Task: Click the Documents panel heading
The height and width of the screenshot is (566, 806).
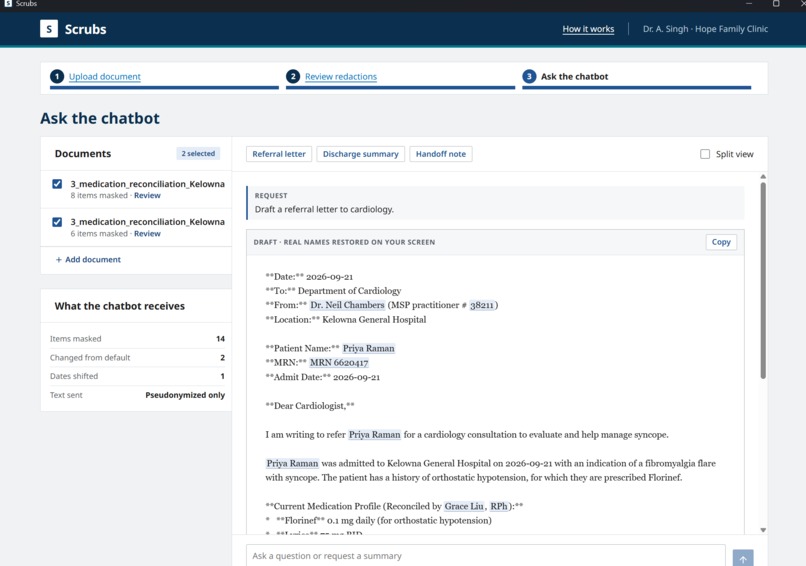Action: coord(83,154)
